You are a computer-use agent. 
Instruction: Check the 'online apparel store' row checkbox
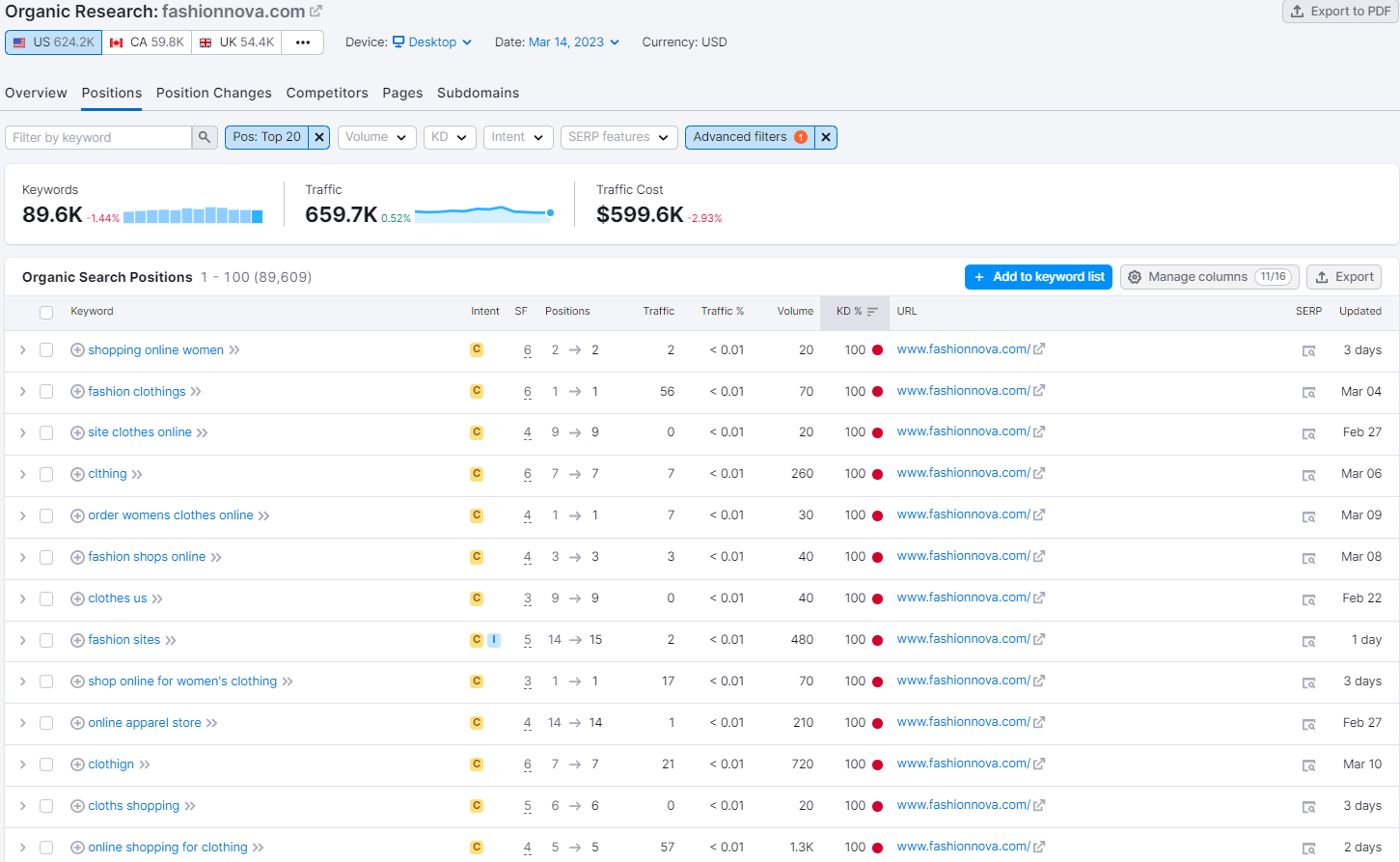tap(46, 723)
